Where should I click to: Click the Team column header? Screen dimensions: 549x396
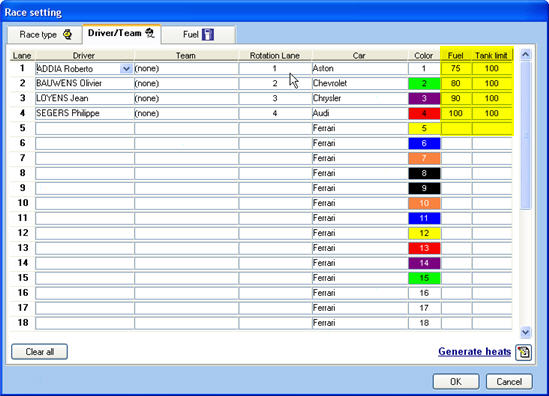[x=186, y=55]
